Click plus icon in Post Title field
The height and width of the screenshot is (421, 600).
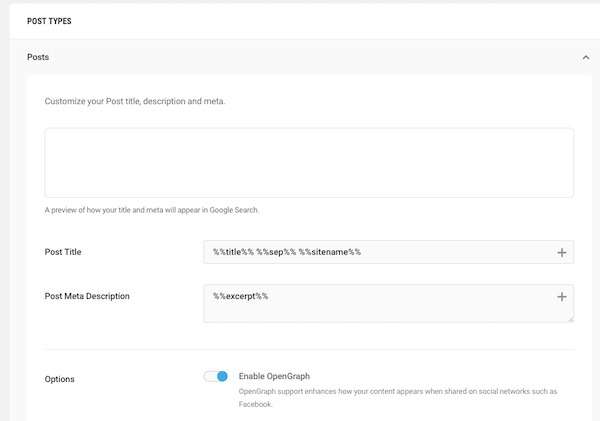pos(562,253)
